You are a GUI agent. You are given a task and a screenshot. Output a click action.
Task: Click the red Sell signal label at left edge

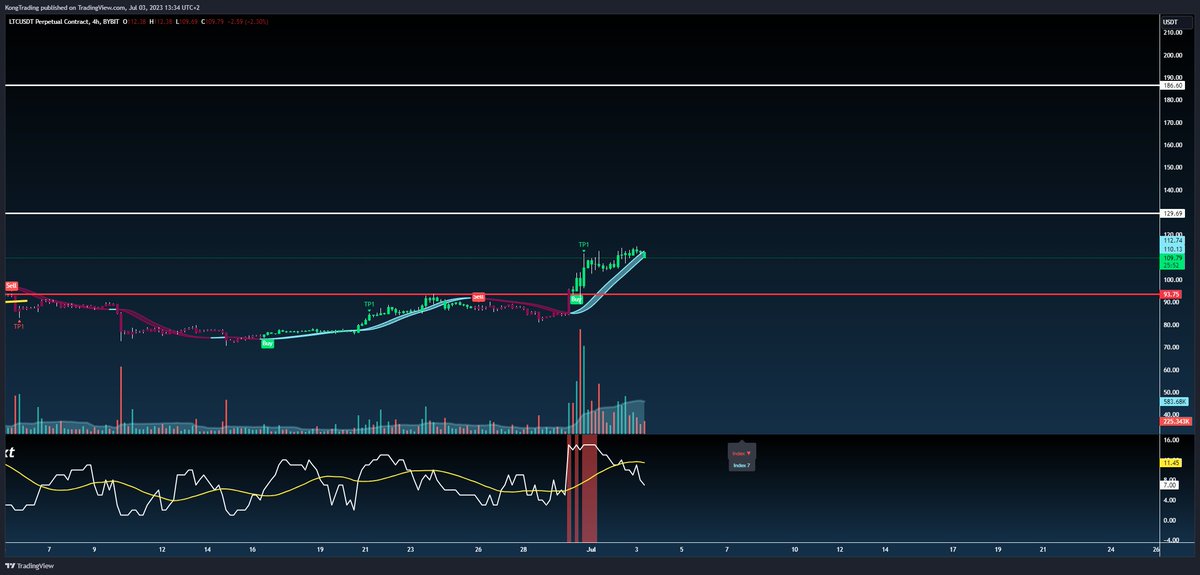(12, 286)
